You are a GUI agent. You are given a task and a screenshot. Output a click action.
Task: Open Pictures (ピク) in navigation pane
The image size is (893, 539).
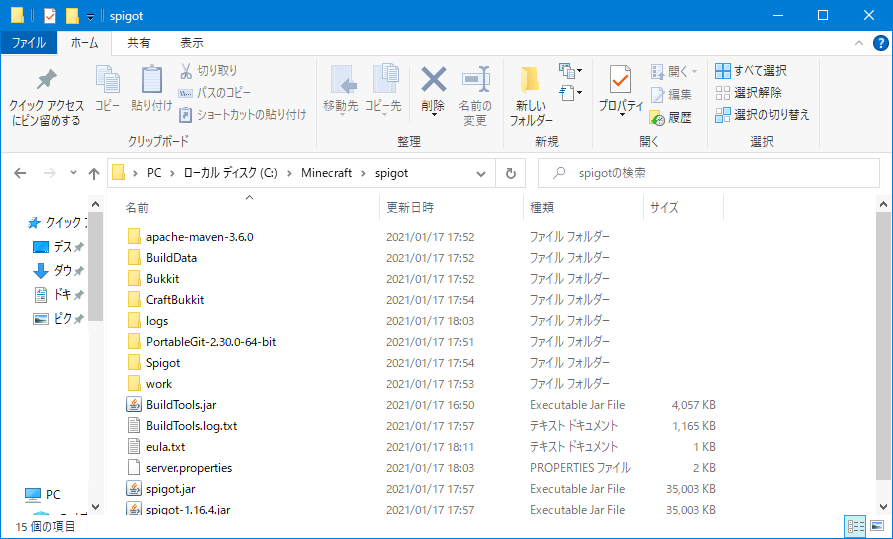59,318
